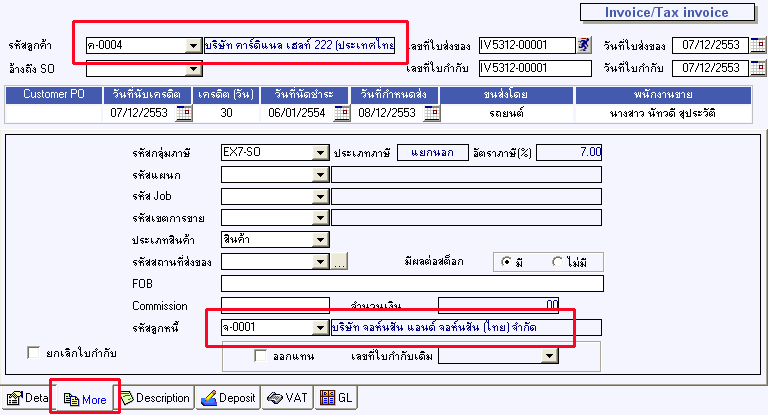The image size is (768, 415).
Task: Go to the Deposit tab
Action: 228,398
